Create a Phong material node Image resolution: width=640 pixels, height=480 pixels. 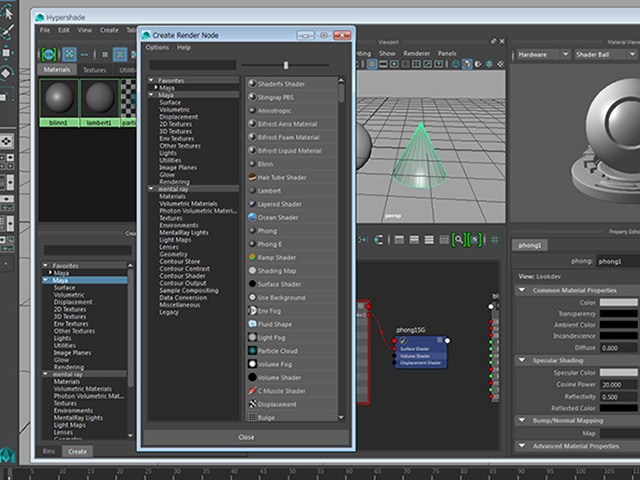(291, 231)
